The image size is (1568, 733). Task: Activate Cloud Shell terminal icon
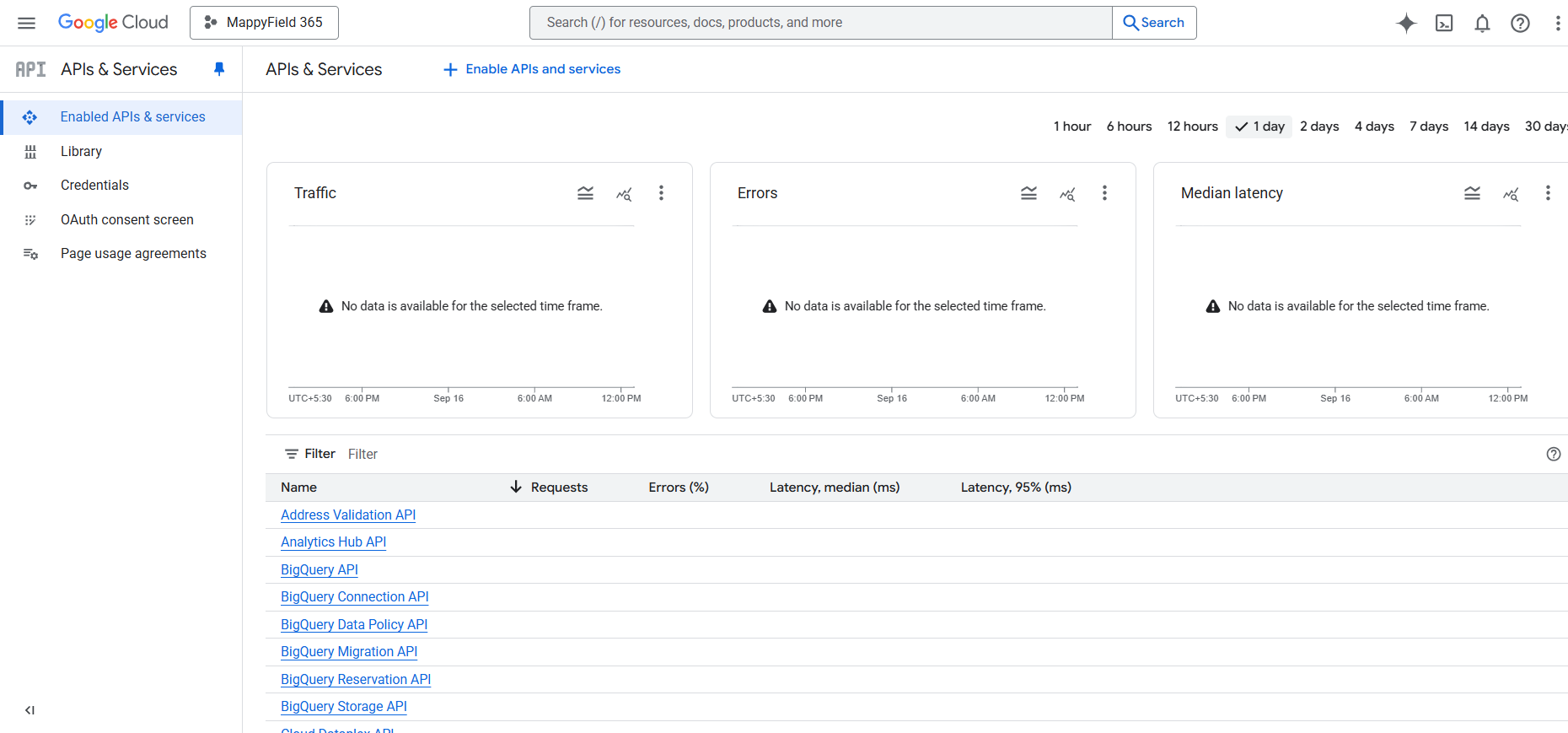[x=1444, y=23]
